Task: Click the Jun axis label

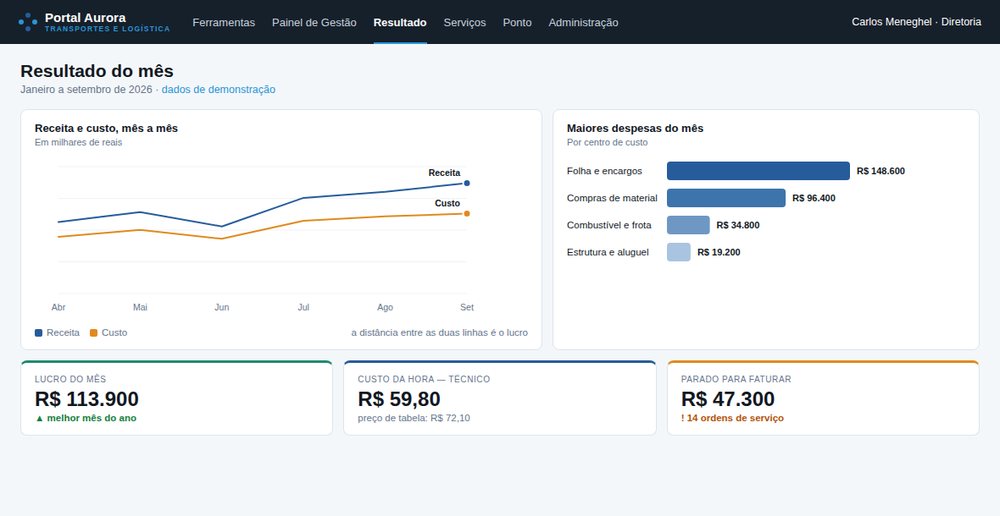Action: 221,307
